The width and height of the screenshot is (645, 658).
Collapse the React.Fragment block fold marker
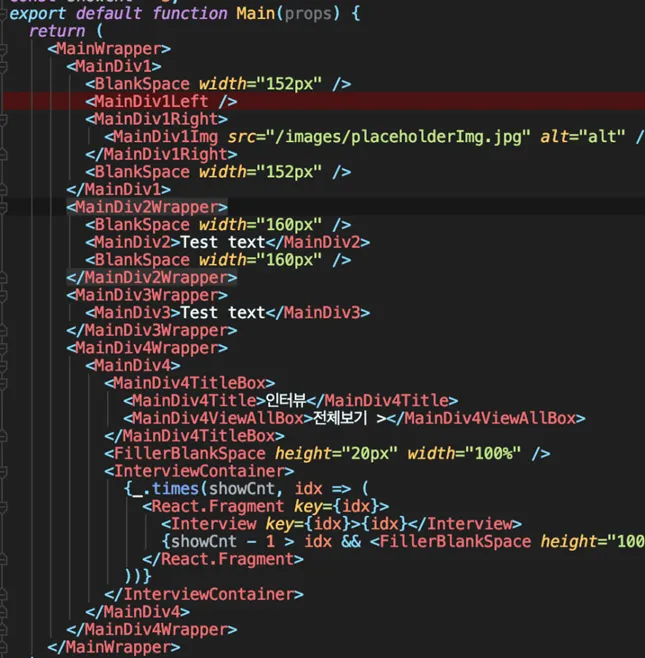[4, 506]
